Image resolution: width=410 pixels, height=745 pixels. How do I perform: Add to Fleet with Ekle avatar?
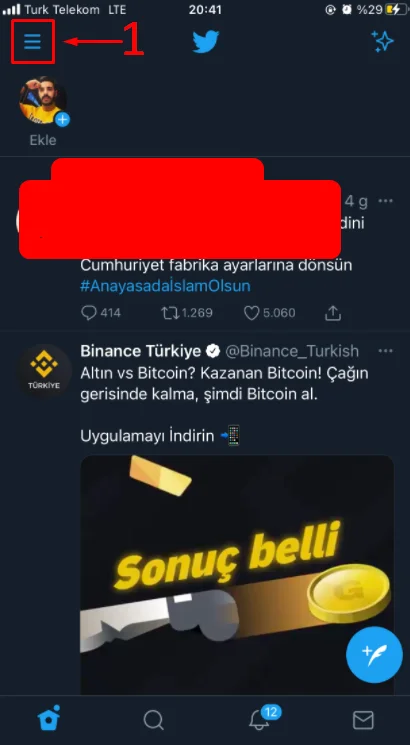[43, 101]
